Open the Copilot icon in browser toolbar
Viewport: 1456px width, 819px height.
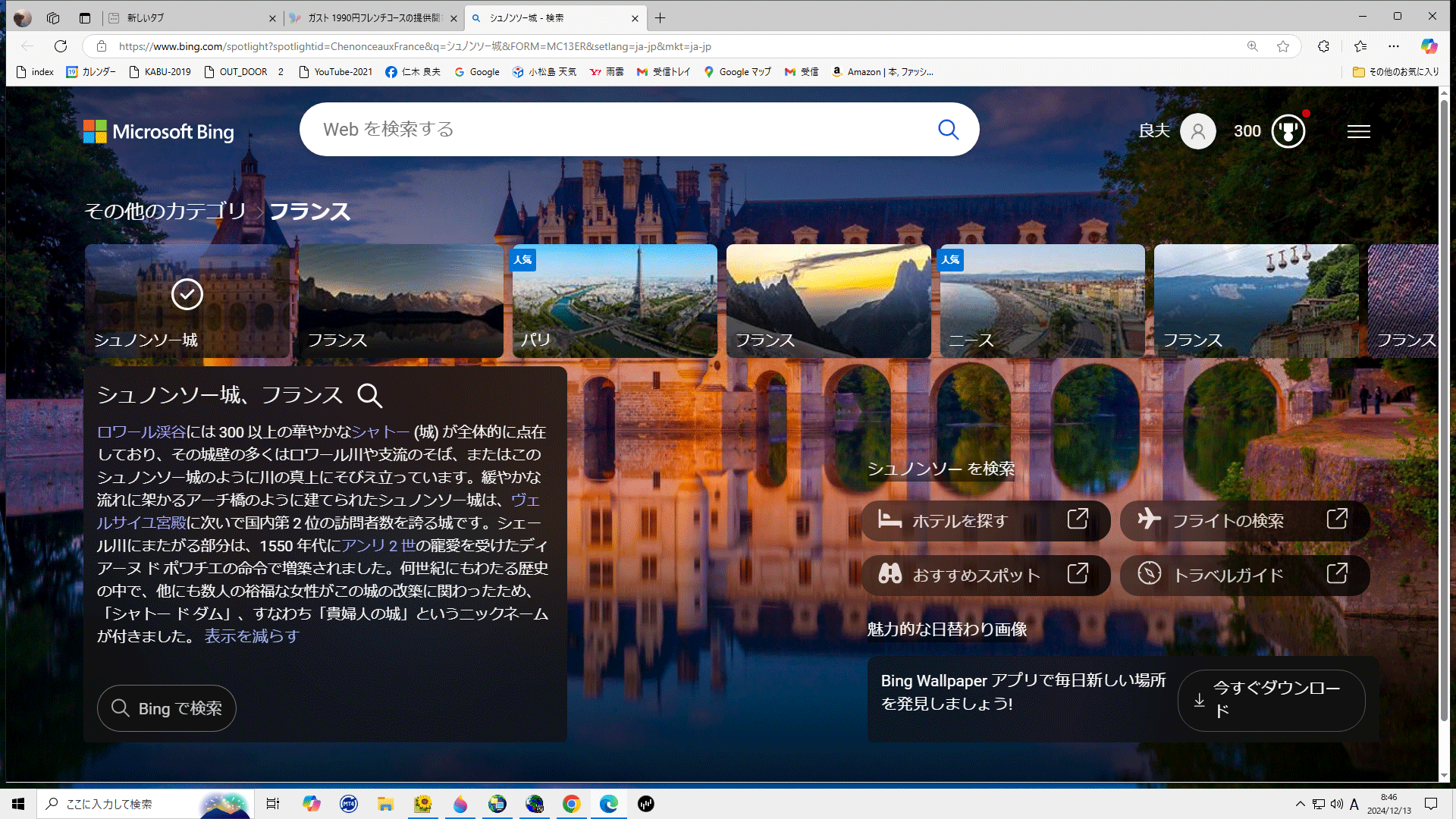[x=1429, y=46]
